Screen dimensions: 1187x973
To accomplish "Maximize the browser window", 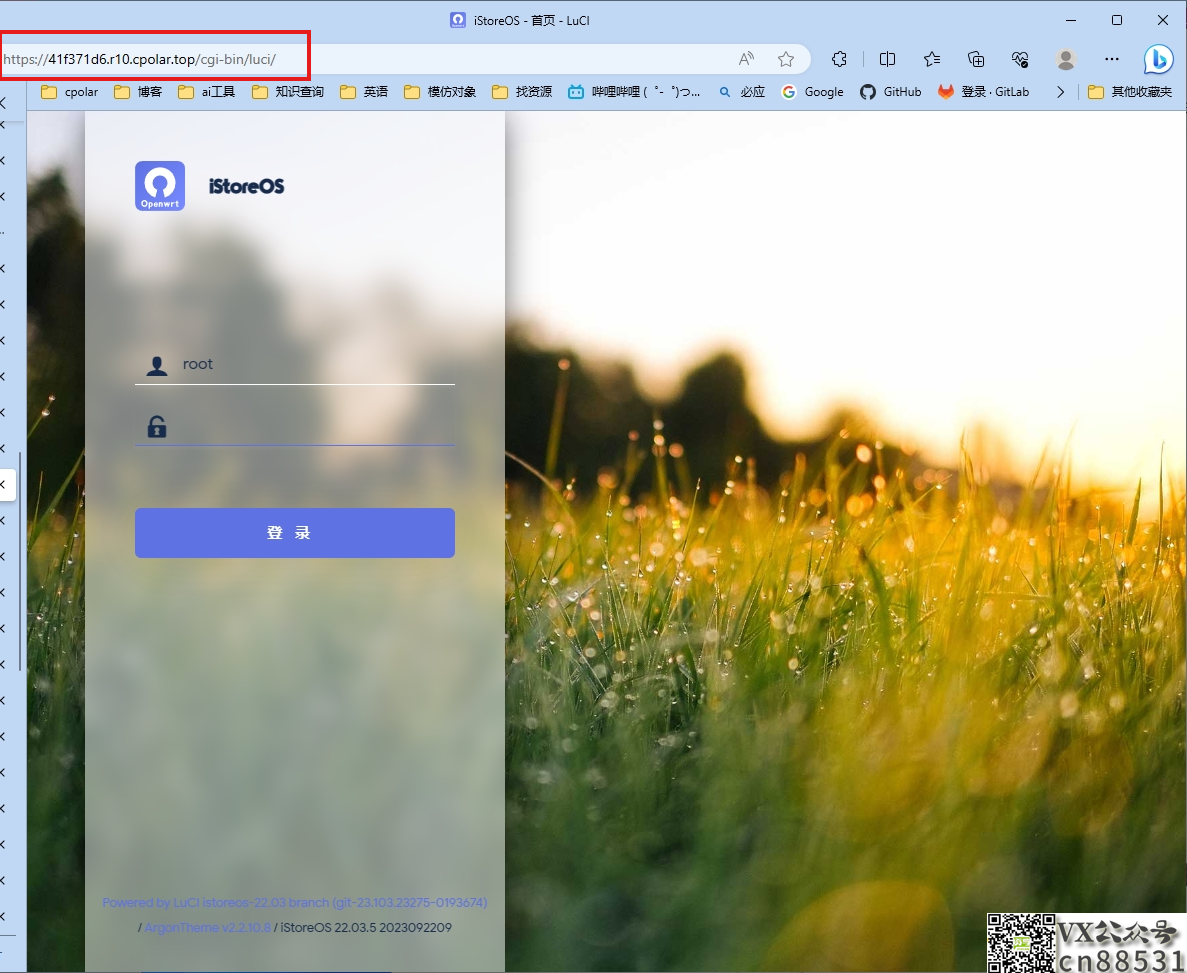I will click(x=1117, y=20).
